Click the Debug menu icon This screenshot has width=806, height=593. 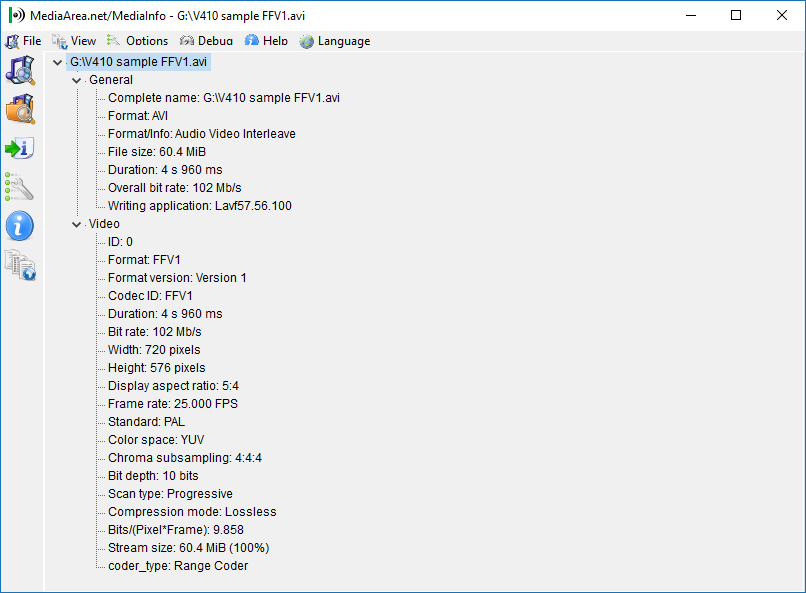point(187,41)
